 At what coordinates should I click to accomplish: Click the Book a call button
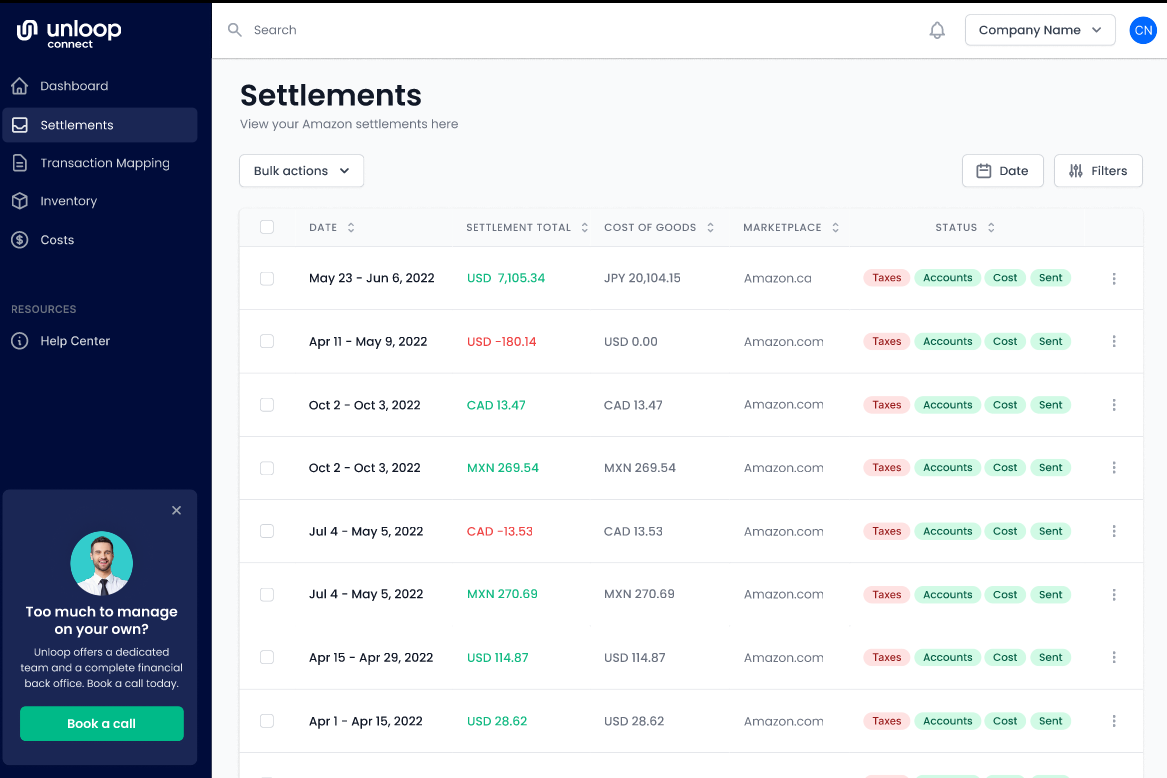pyautogui.click(x=101, y=723)
